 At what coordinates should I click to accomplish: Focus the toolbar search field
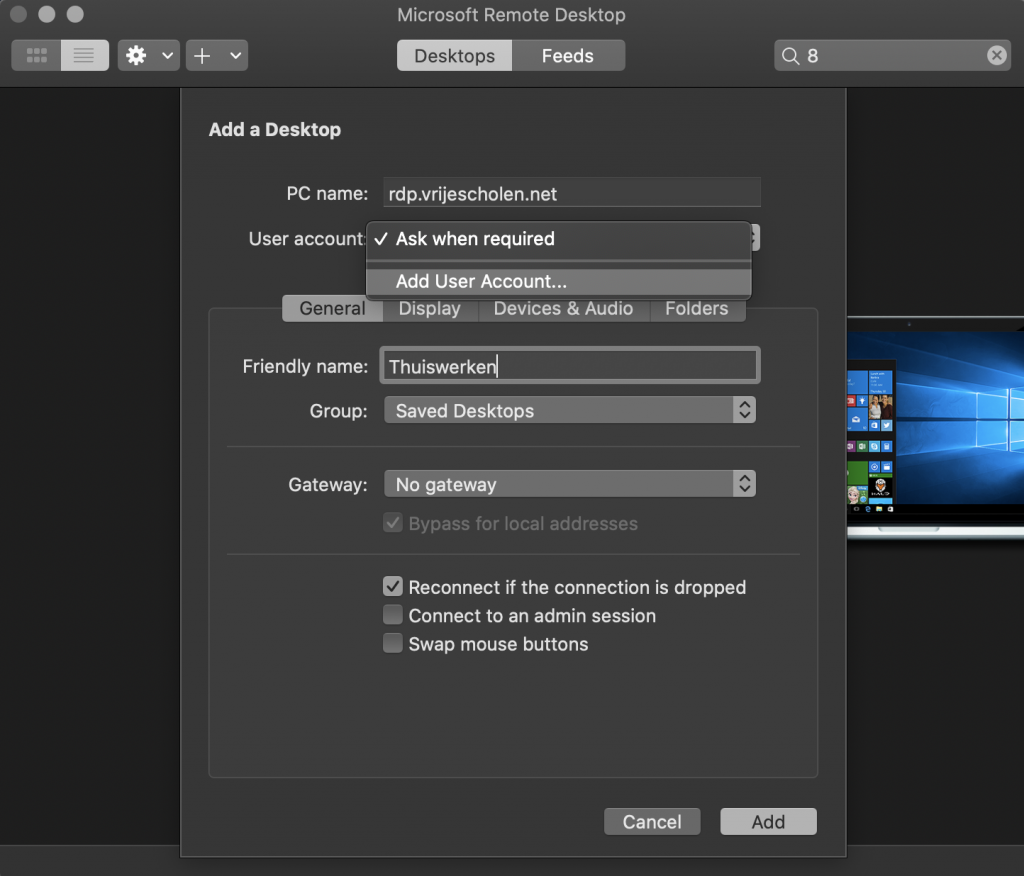click(892, 56)
